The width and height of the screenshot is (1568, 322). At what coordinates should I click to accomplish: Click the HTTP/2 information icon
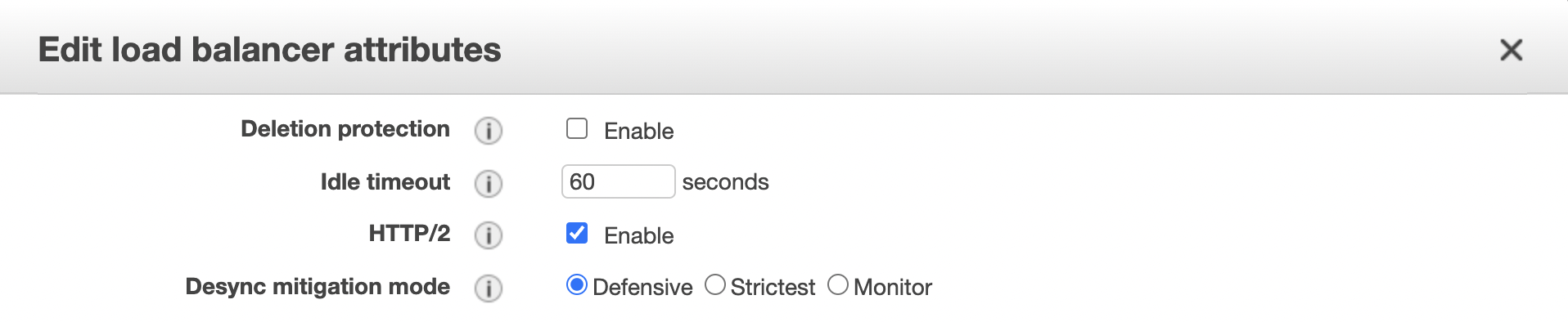click(489, 235)
